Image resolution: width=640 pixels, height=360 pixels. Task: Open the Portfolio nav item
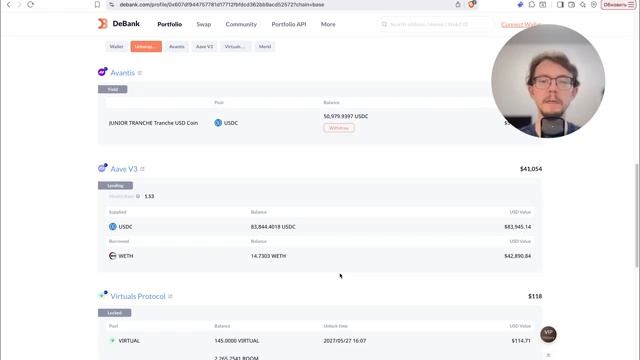tap(169, 24)
